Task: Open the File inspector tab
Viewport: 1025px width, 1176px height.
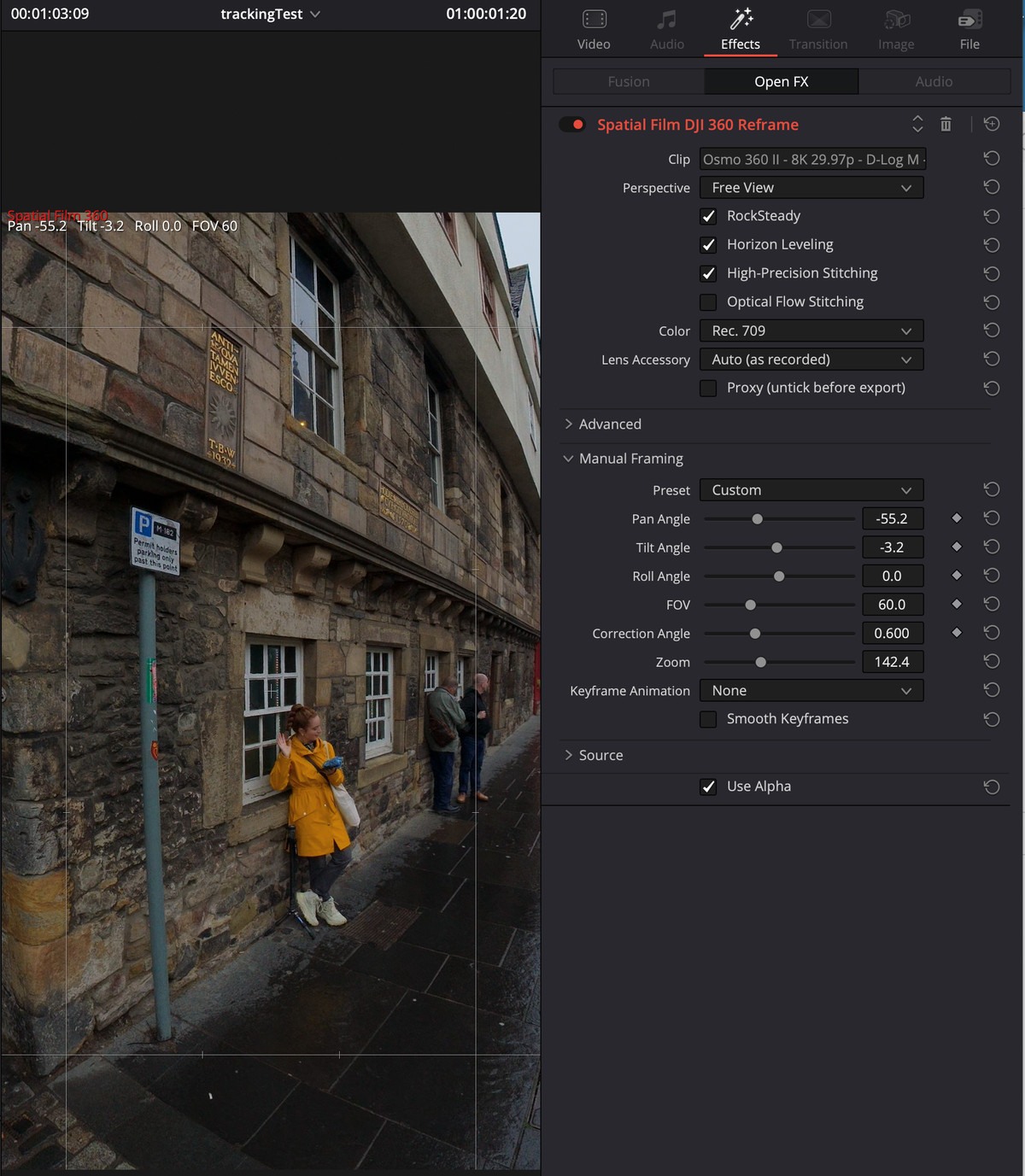Action: pyautogui.click(x=969, y=31)
